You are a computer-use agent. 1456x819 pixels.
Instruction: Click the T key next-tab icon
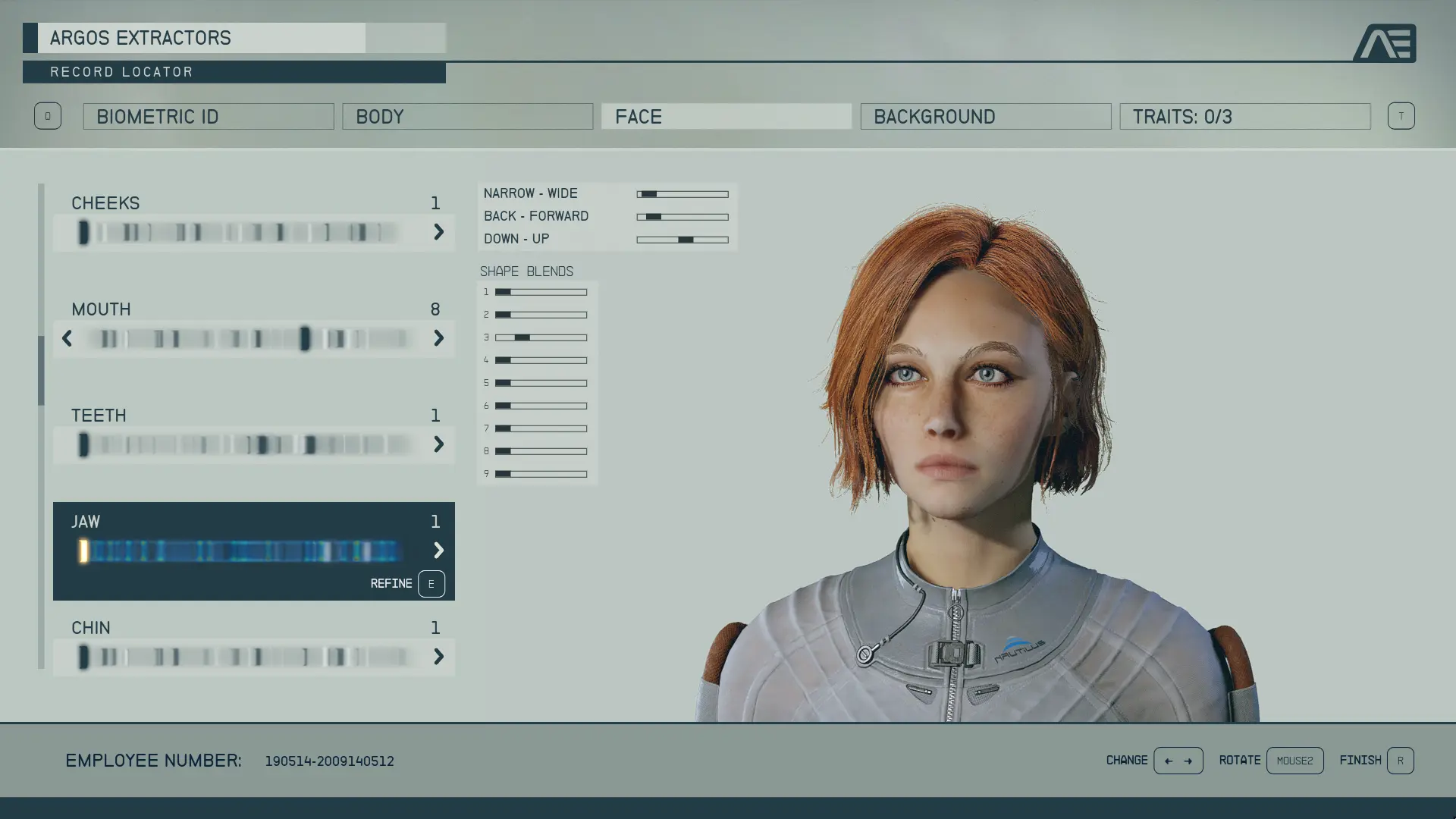point(1401,116)
